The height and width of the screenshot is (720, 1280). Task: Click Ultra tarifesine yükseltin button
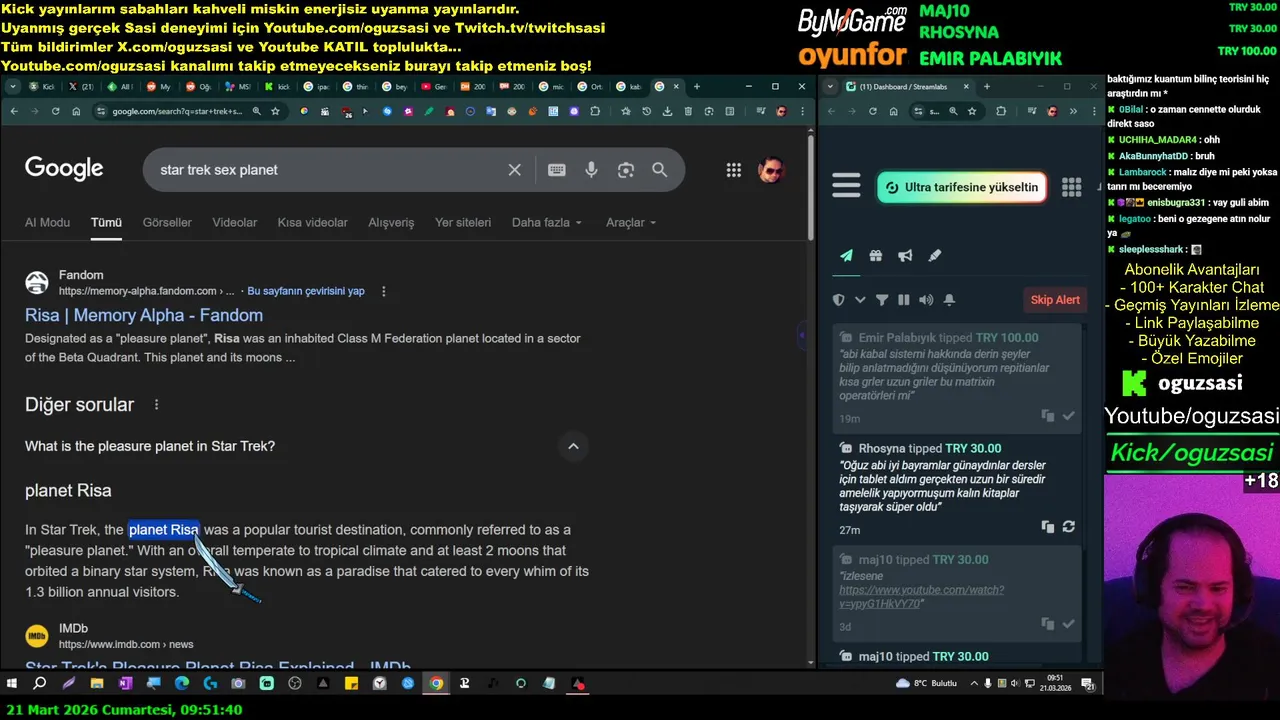[962, 187]
